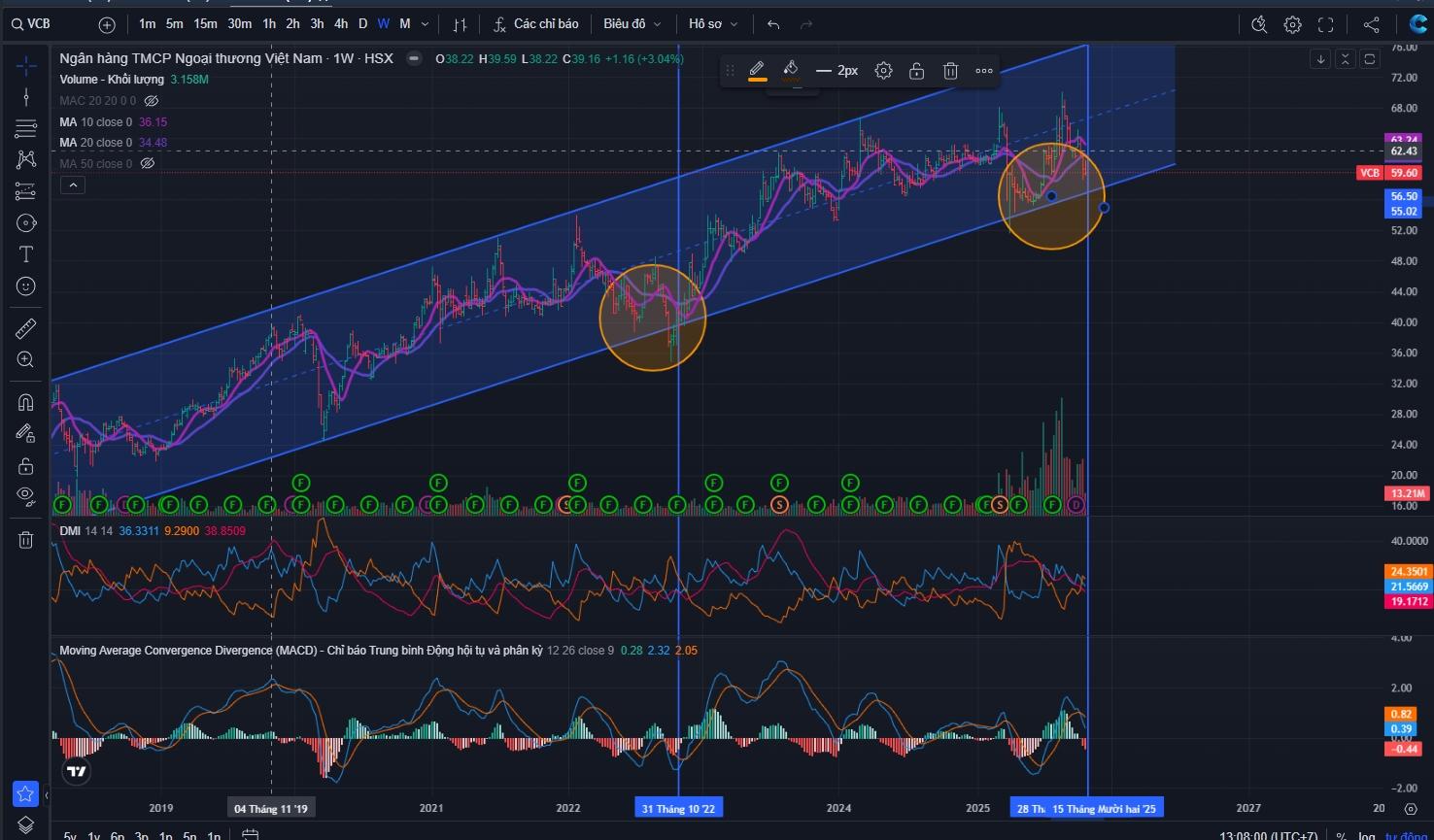Screen dimensions: 1434x840
Task: Click the MA 10 close 0 legend entry
Action: coord(95,122)
